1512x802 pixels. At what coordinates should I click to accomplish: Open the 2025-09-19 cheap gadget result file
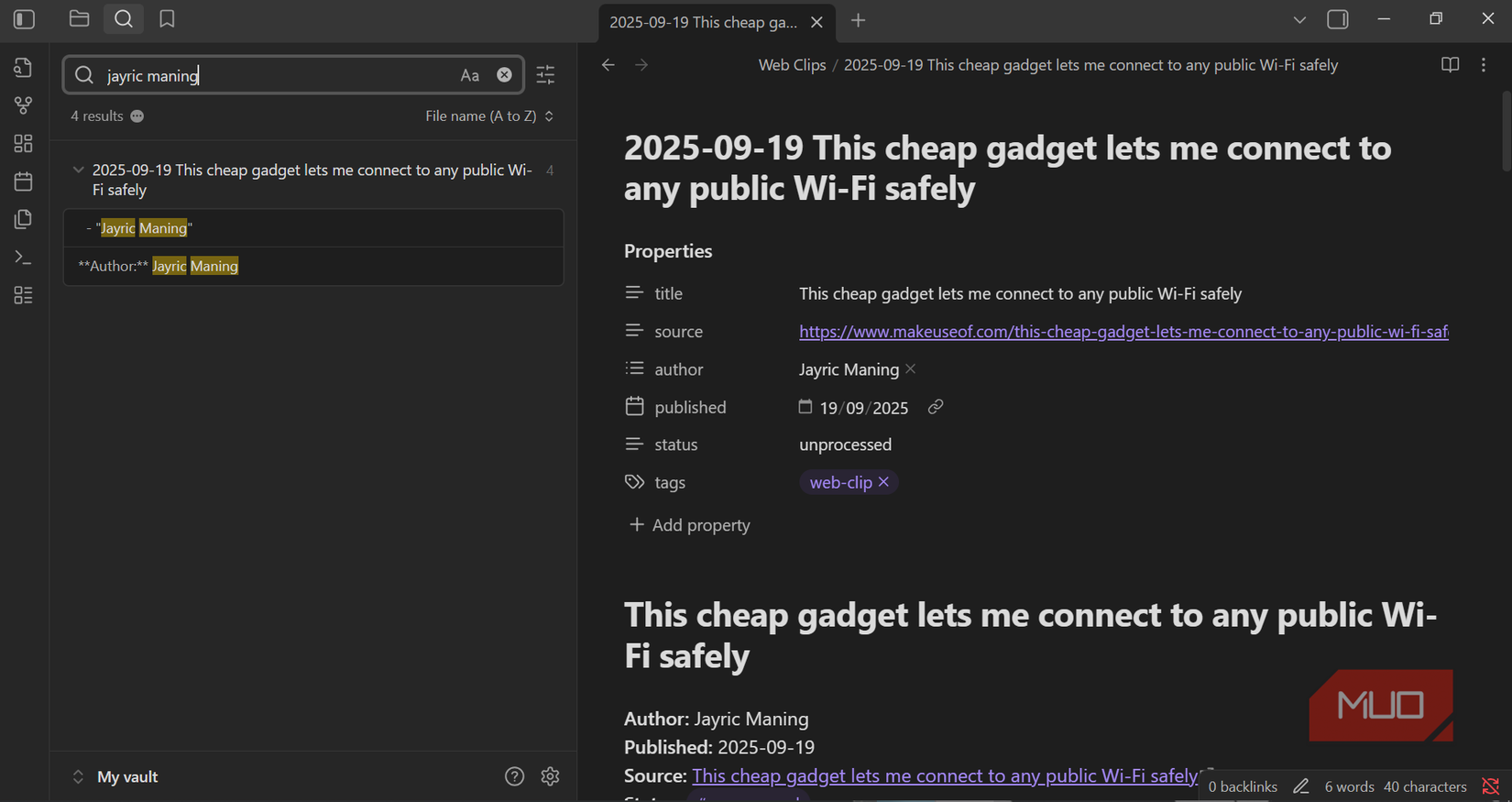pyautogui.click(x=312, y=180)
